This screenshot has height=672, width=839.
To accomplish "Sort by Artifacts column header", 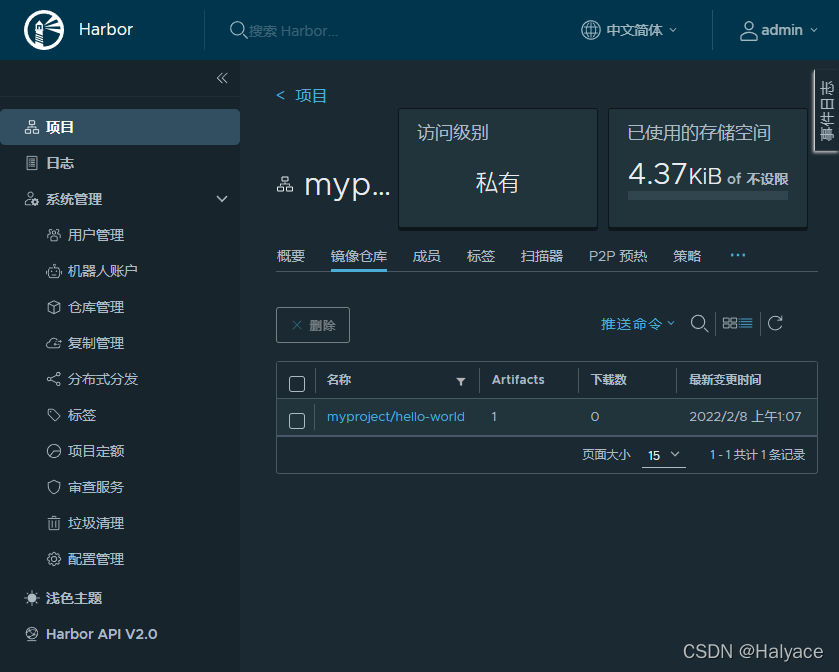I will 518,380.
